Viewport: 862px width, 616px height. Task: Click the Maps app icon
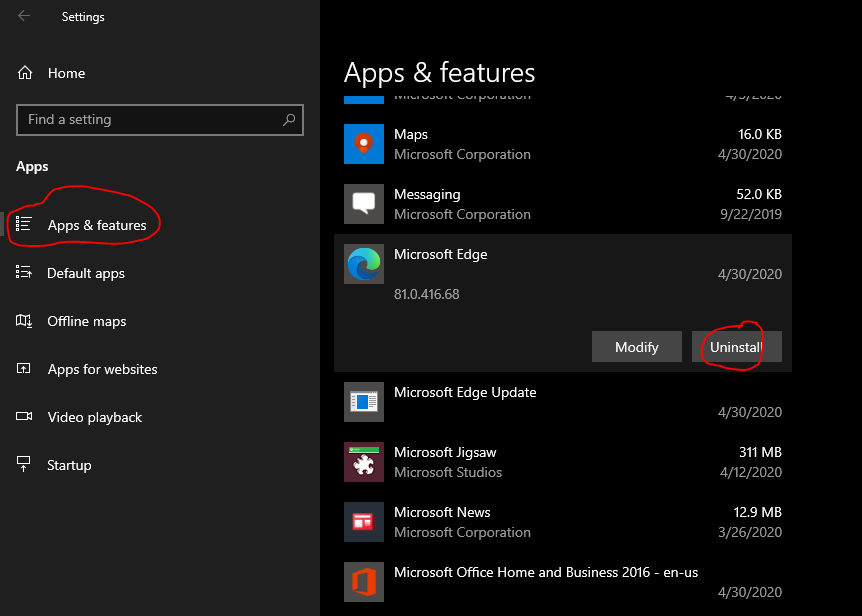(x=363, y=144)
